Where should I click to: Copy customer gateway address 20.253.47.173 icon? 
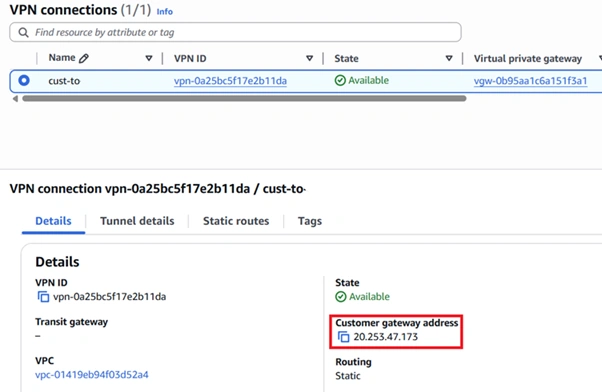point(343,337)
